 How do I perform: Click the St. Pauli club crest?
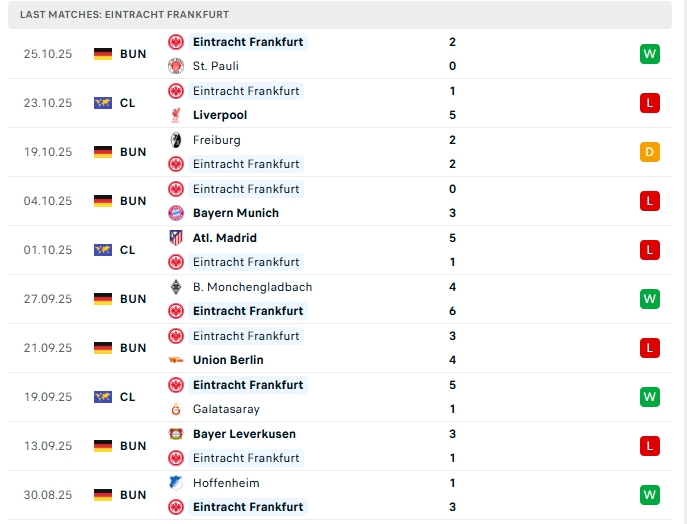click(176, 66)
